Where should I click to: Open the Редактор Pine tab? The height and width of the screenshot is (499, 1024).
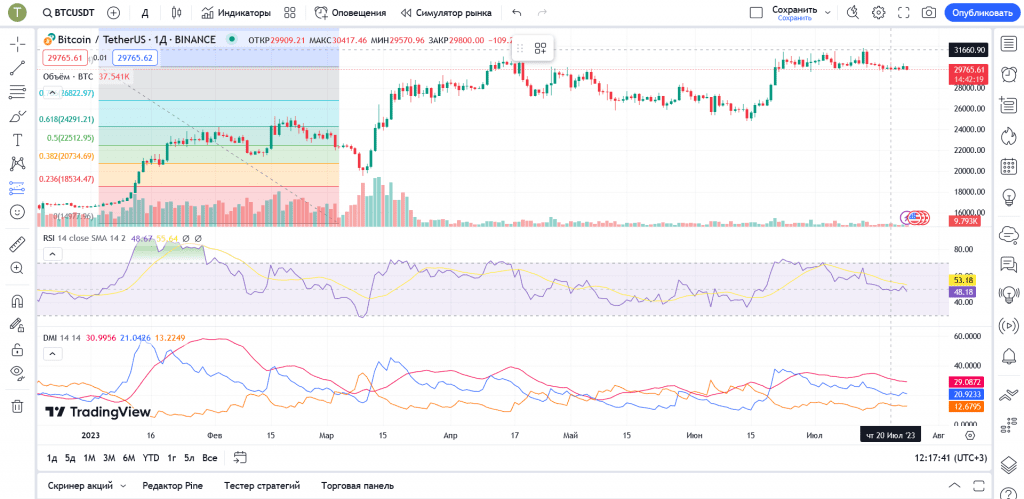click(x=172, y=486)
